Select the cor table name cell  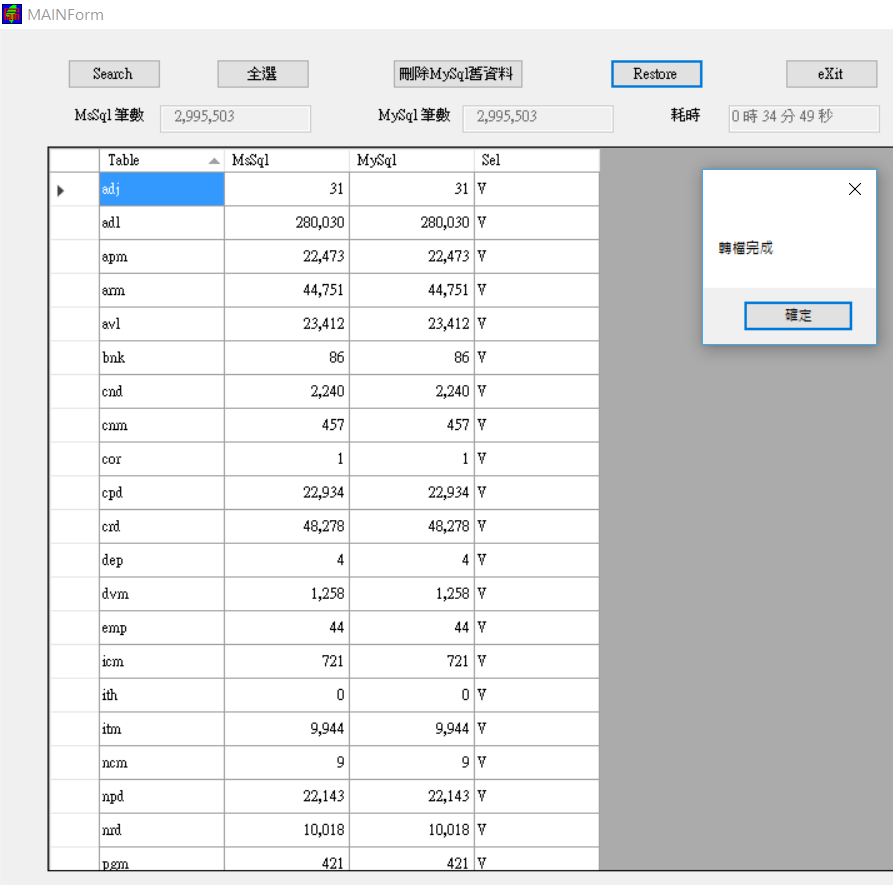coord(162,459)
